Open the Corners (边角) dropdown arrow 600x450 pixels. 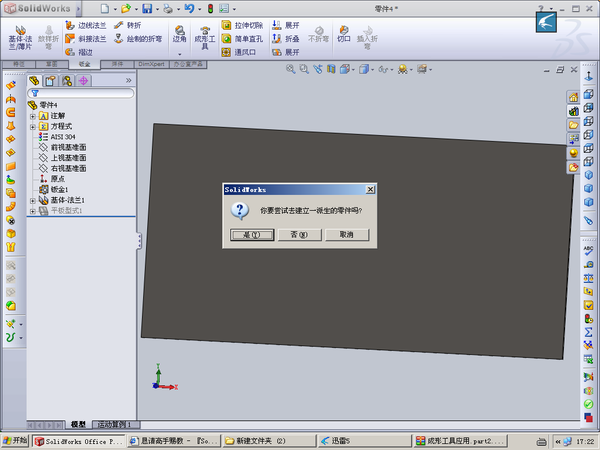(179, 54)
